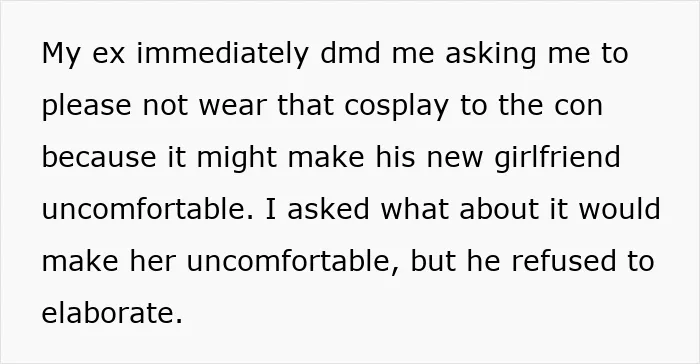Select the word "dmd"
700x364 pixels.
[x=350, y=53]
